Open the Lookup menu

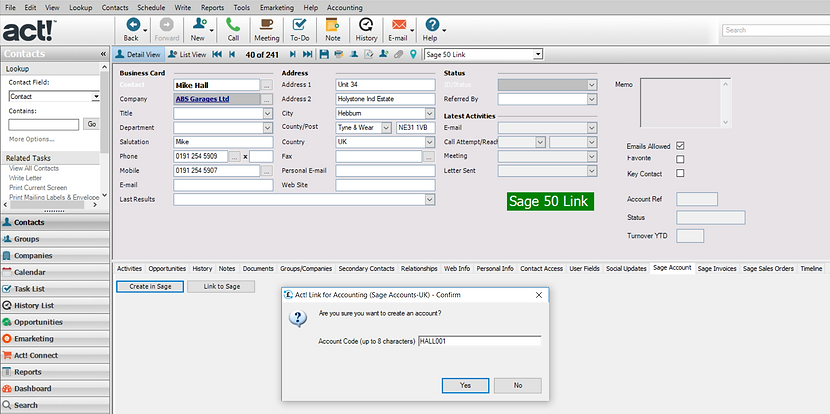tap(80, 7)
